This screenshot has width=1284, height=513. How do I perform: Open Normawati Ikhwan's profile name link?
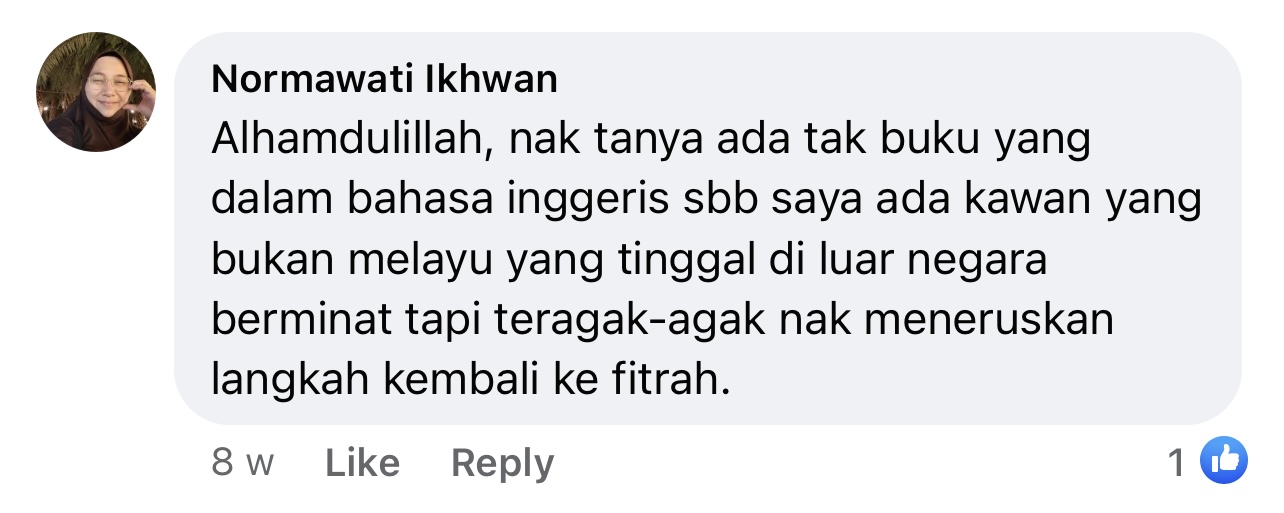tap(384, 80)
